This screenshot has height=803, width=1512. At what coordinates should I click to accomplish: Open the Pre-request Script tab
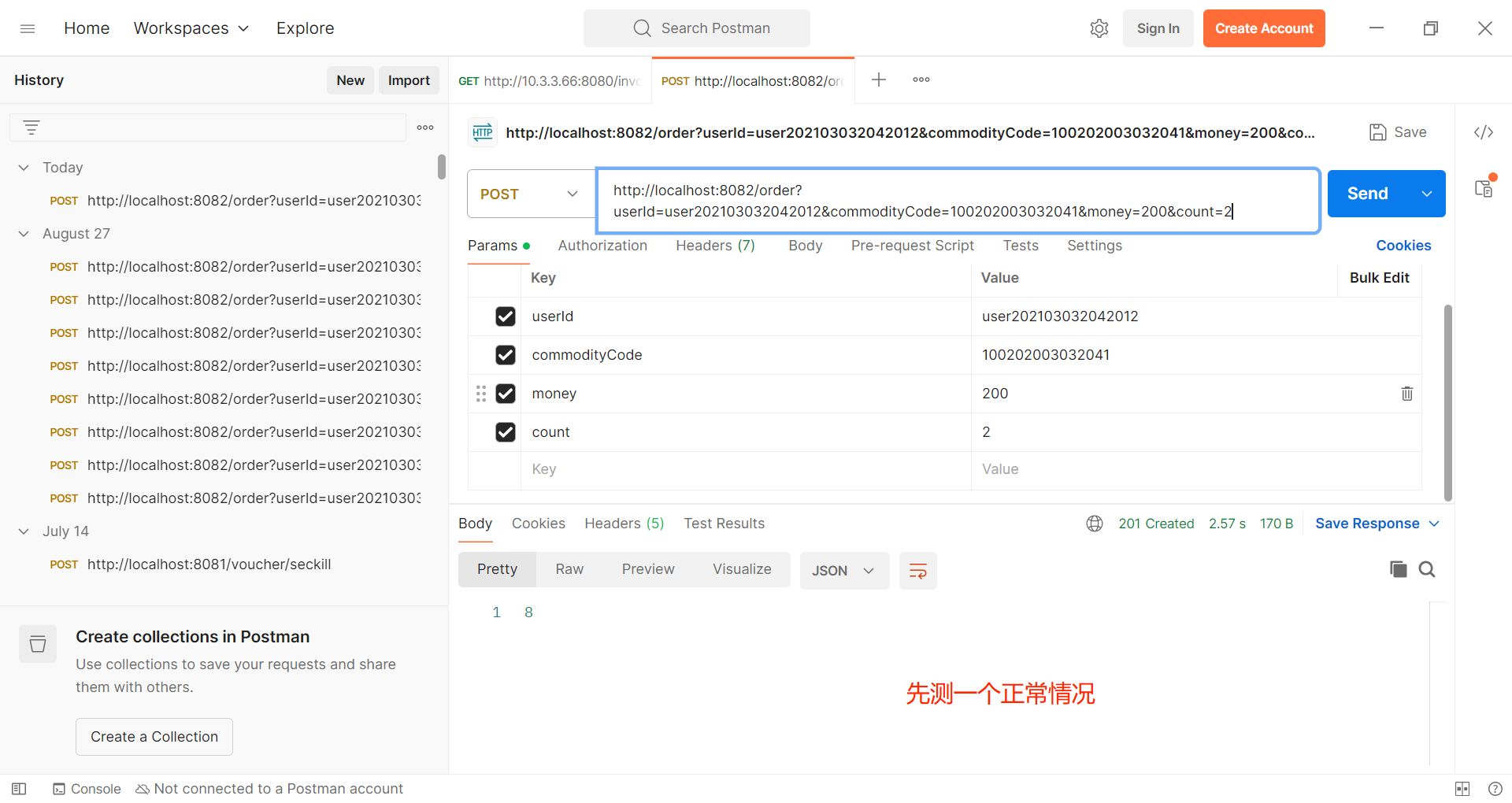(x=912, y=246)
